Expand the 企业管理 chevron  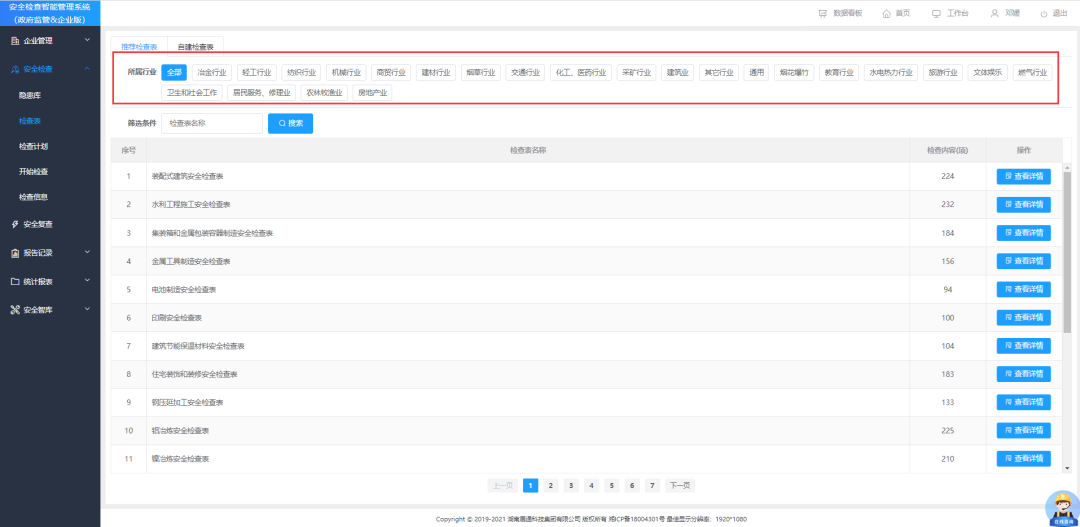(x=87, y=40)
